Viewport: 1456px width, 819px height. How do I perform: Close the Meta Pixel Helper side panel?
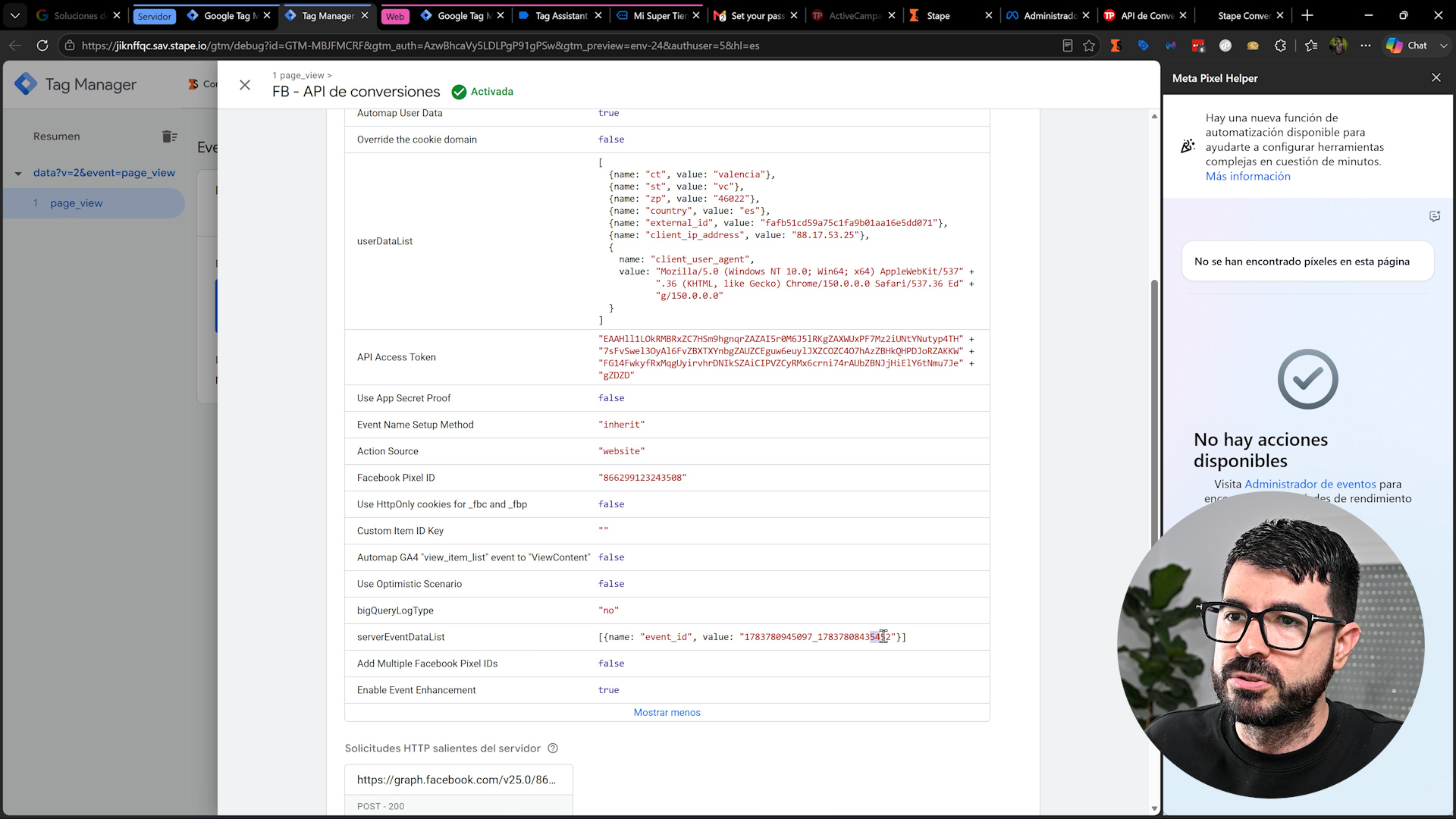tap(1436, 77)
